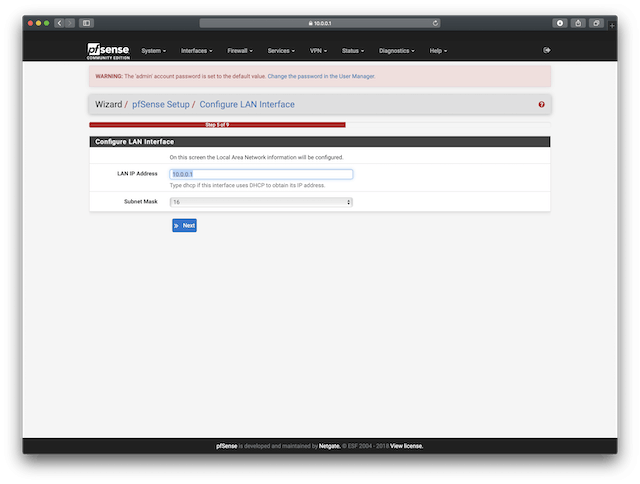Toggle the Safari sidebar

87,23
